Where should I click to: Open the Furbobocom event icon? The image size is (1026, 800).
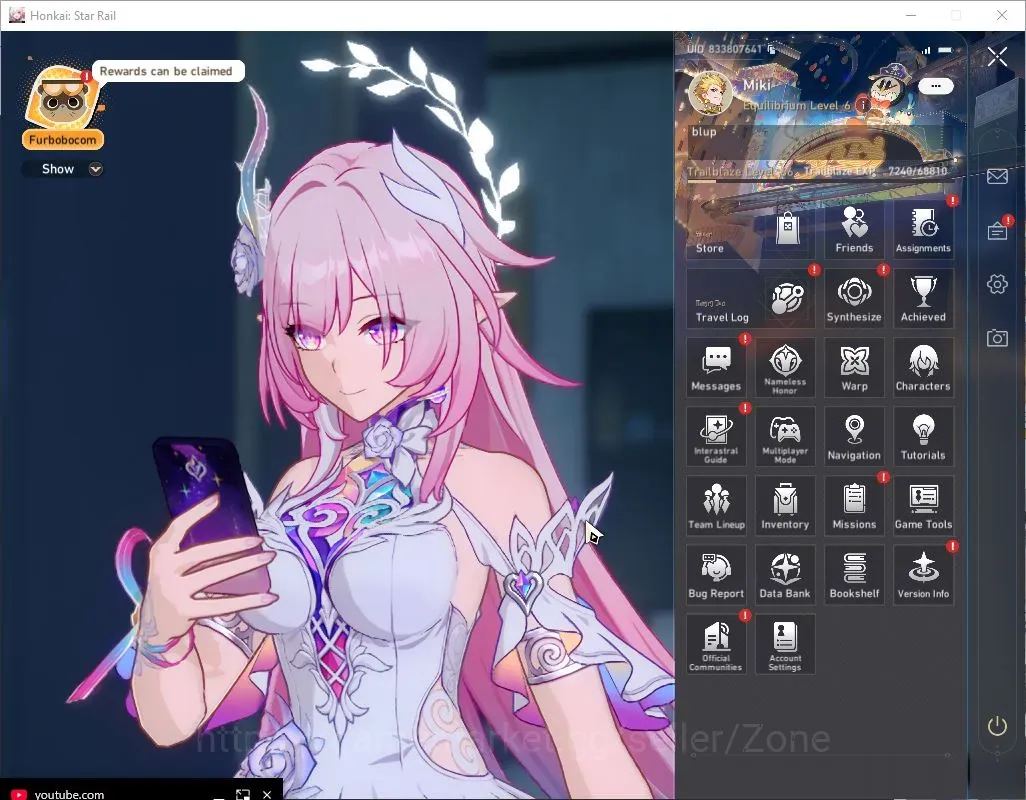coord(63,105)
